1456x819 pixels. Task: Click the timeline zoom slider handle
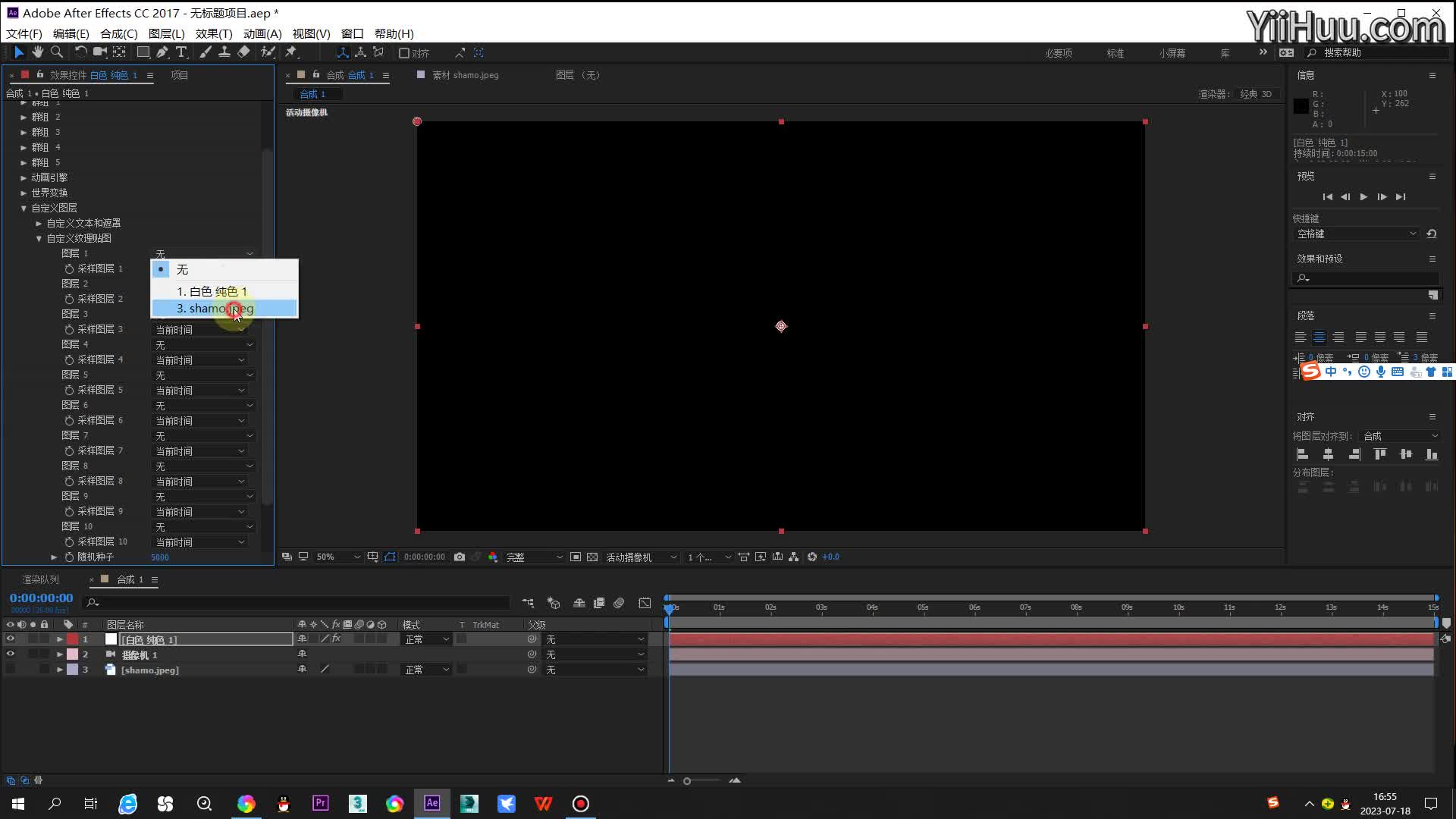click(x=687, y=780)
